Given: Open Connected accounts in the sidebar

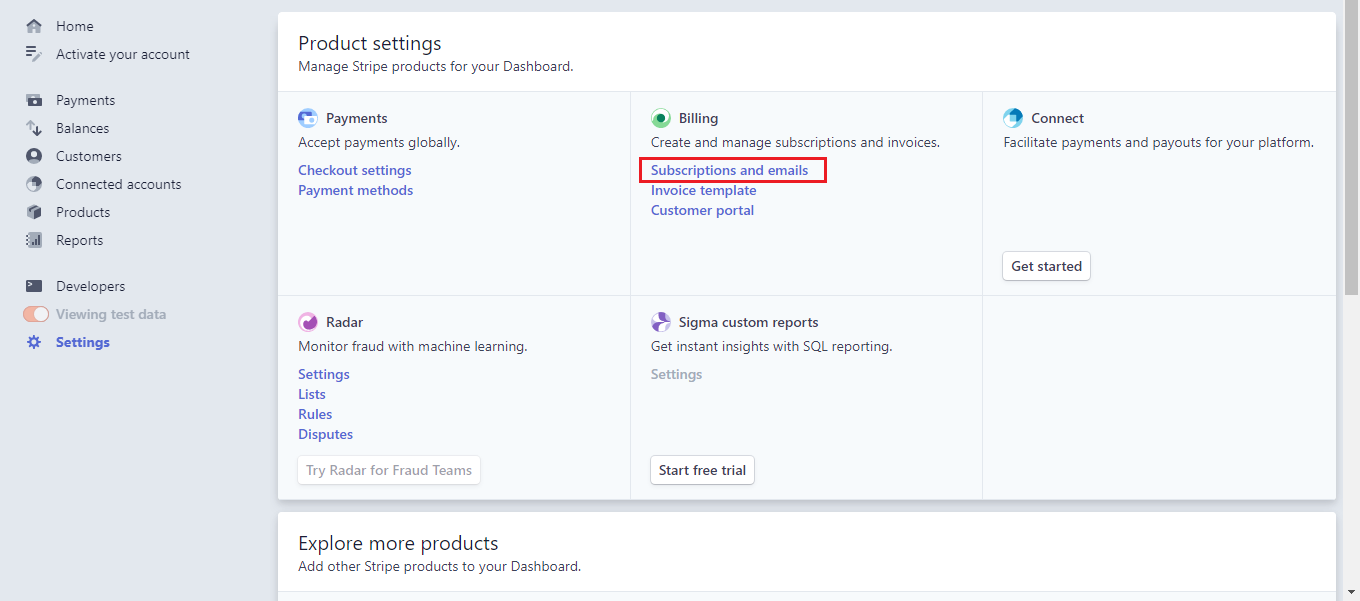Looking at the screenshot, I should pos(119,184).
